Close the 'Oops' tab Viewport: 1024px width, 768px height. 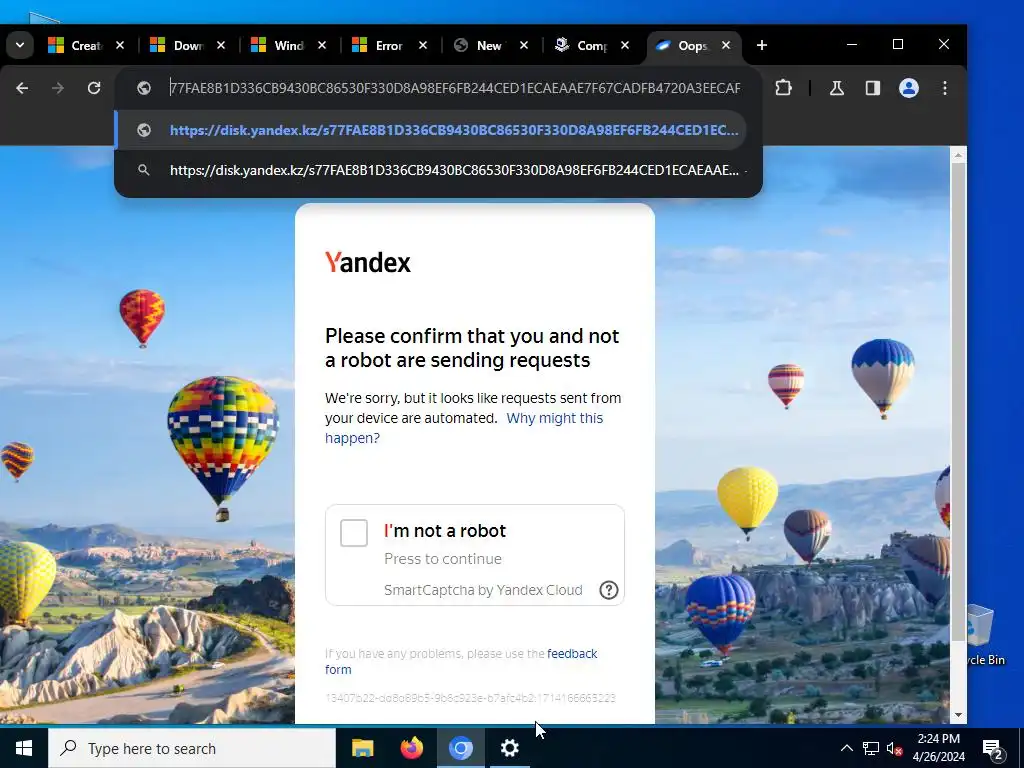point(726,45)
